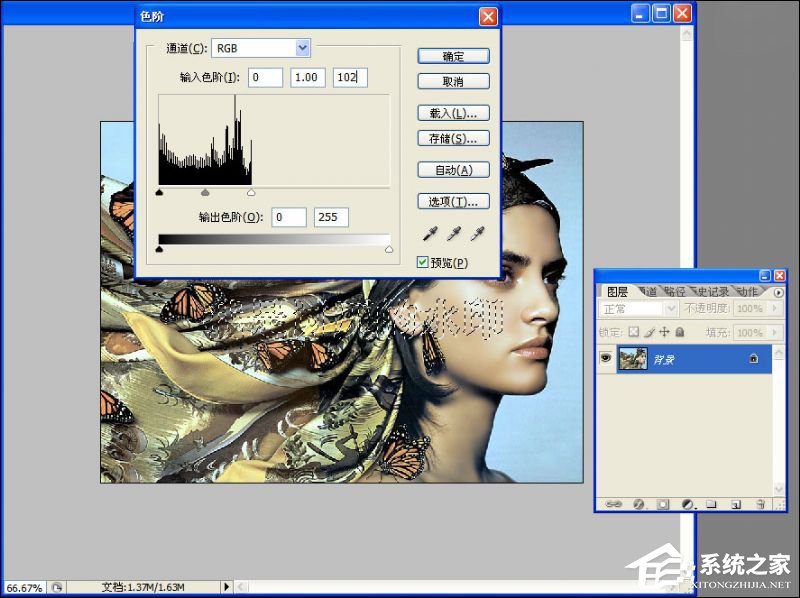
Task: Hide the 背景 layer with the eye icon
Action: 605,359
